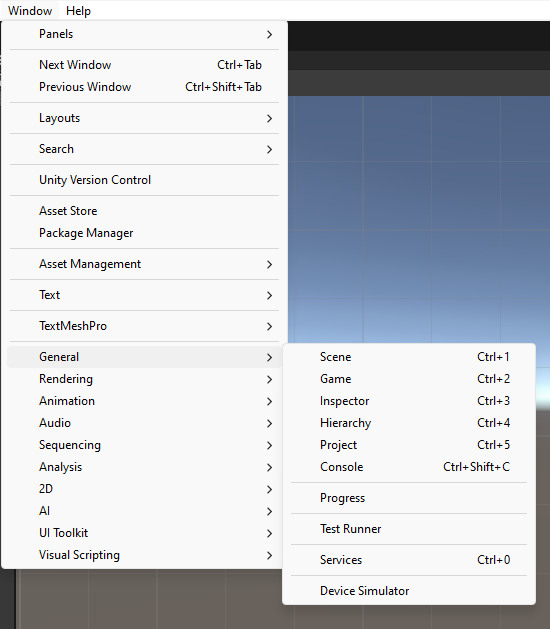Image resolution: width=550 pixels, height=629 pixels.
Task: Expand the Panels submenu
Action: pos(144,34)
